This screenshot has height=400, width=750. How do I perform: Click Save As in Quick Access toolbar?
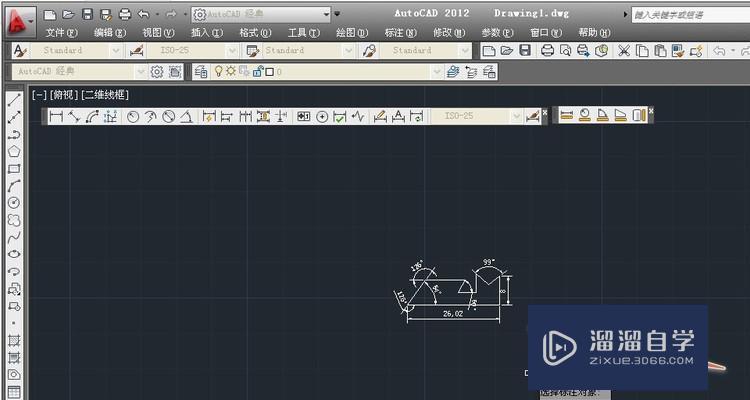[106, 15]
